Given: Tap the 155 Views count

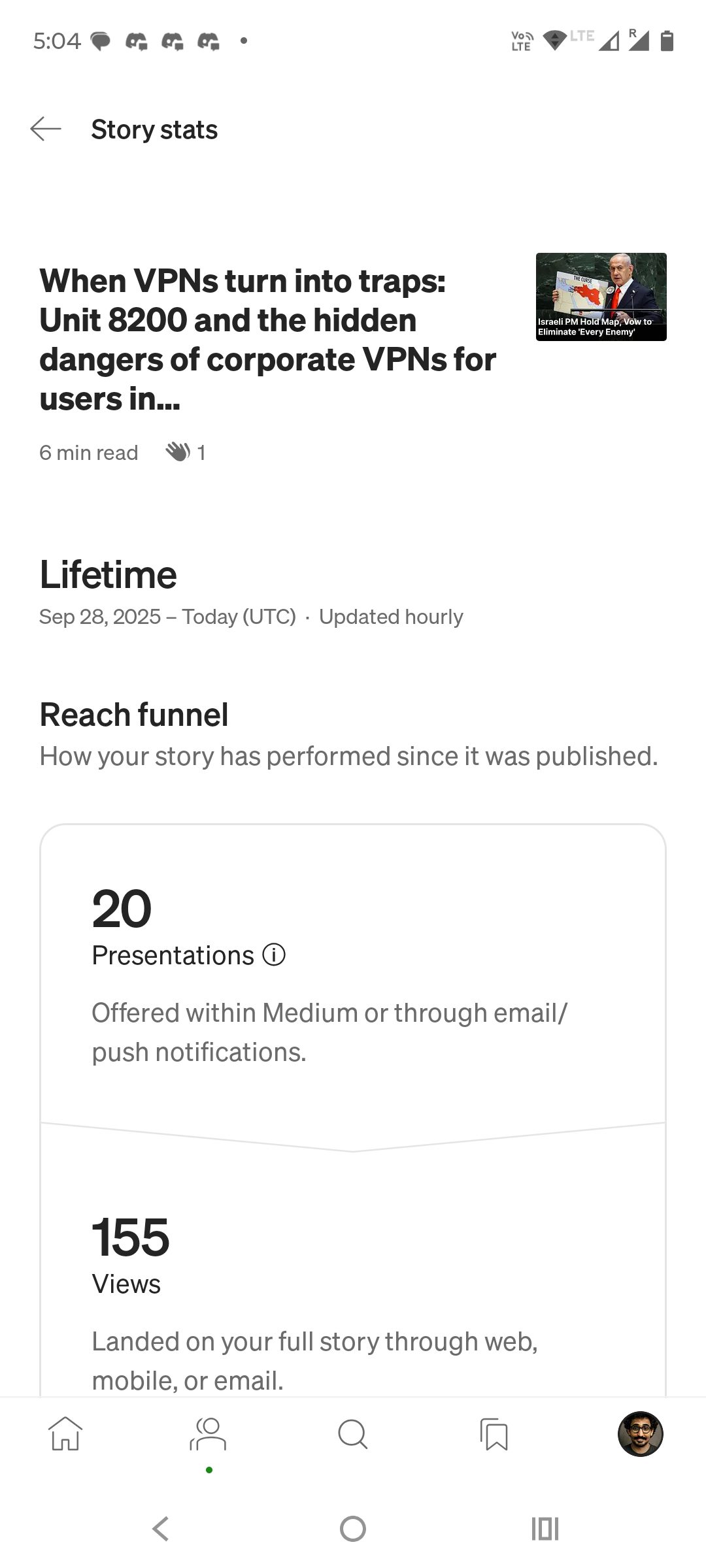Looking at the screenshot, I should click(131, 1237).
